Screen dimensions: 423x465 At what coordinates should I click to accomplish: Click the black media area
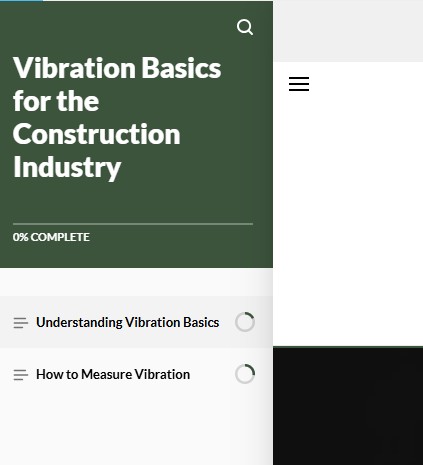tap(348, 406)
